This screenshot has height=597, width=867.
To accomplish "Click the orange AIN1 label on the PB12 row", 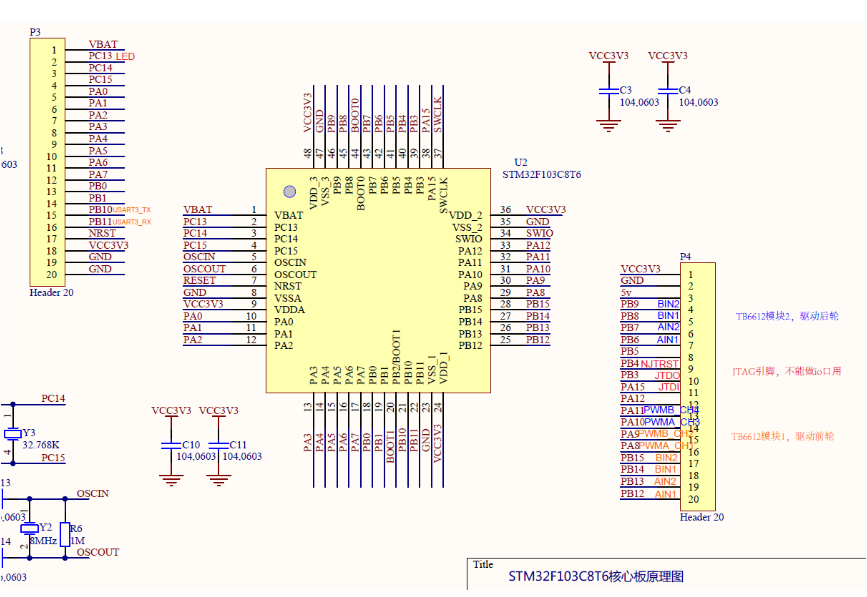I will 666,494.
